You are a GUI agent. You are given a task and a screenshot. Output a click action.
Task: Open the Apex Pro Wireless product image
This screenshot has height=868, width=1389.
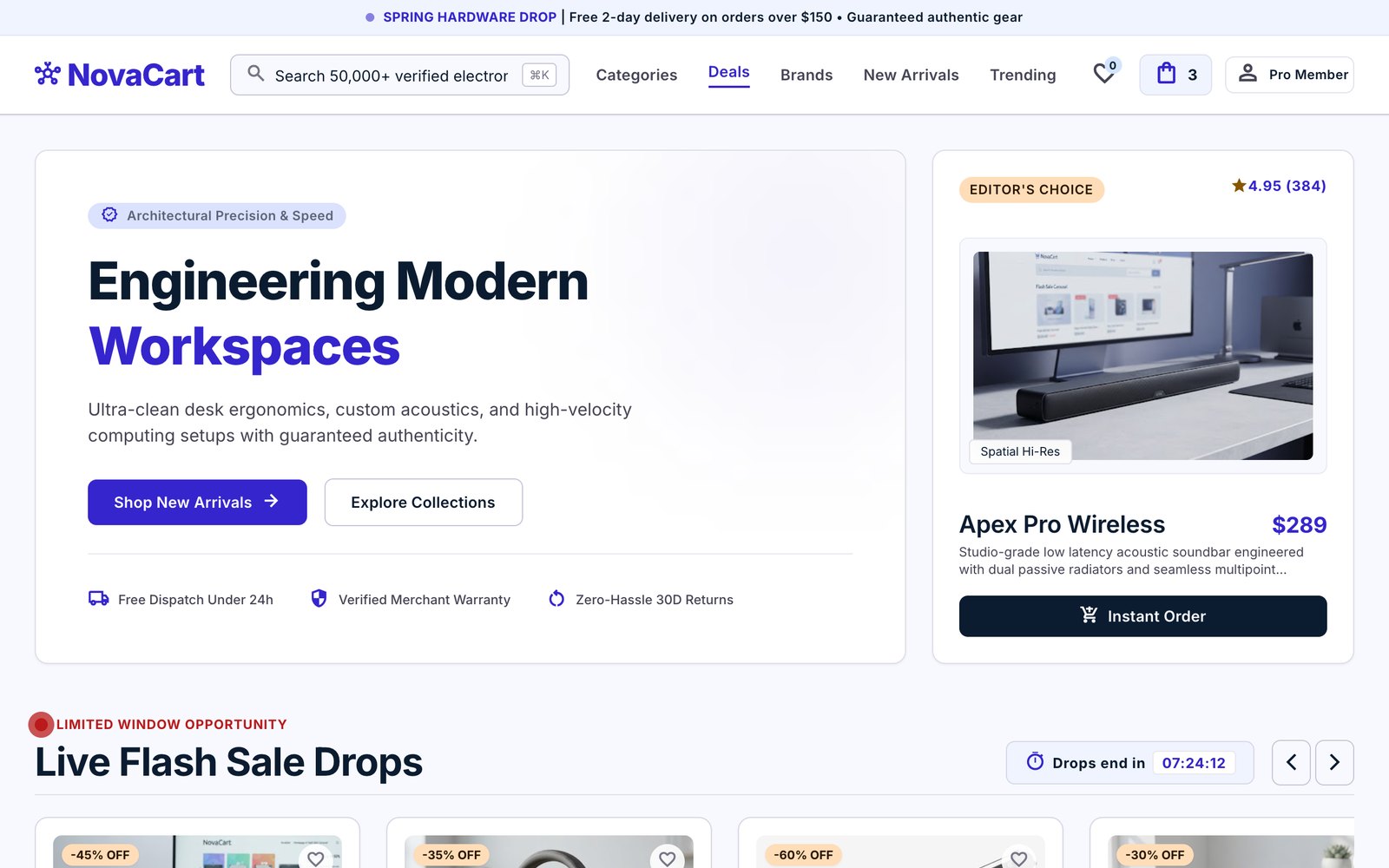click(x=1142, y=356)
